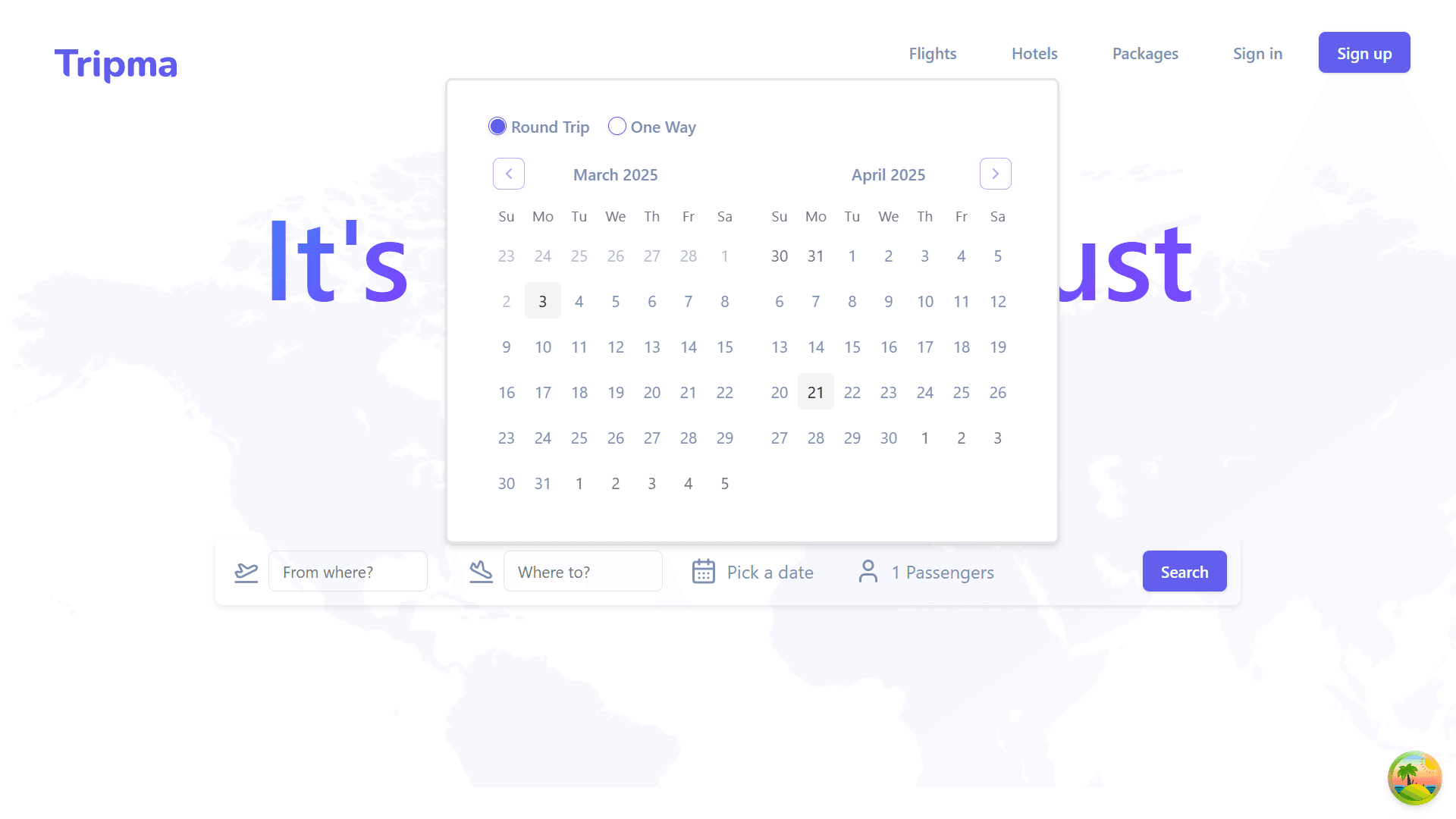Click the departure airplane icon

[x=246, y=572]
